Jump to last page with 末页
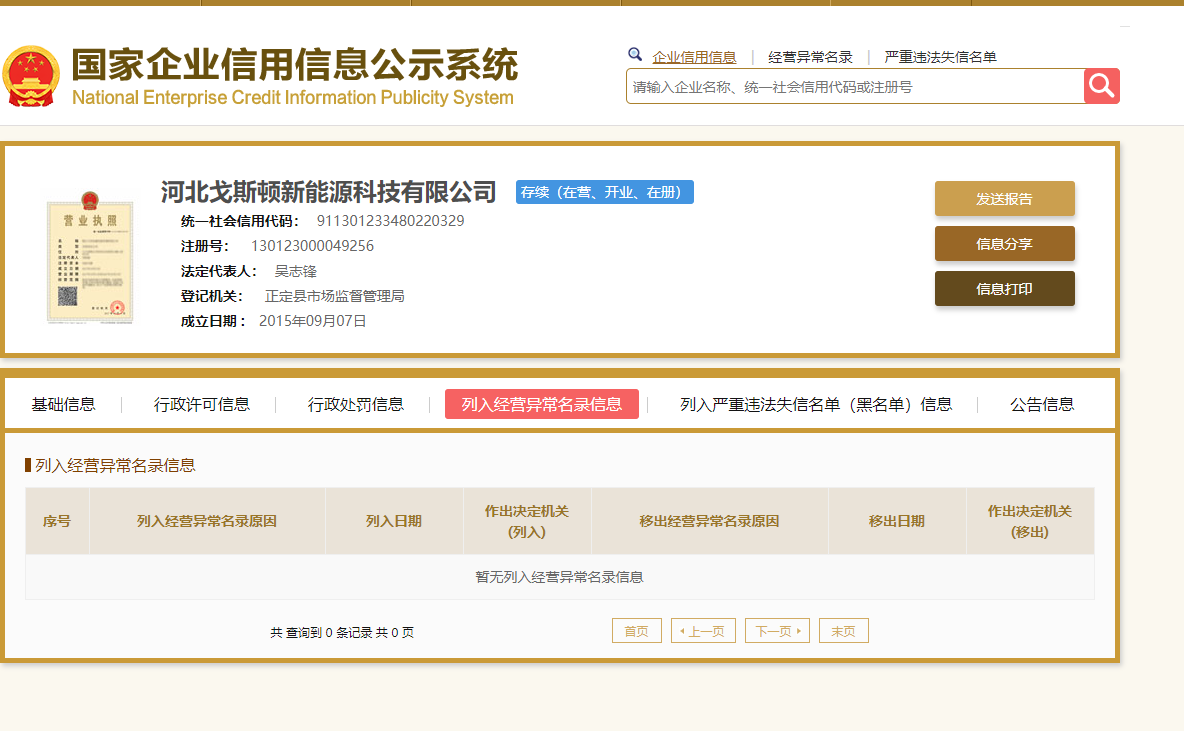The height and width of the screenshot is (731, 1184). (x=843, y=631)
